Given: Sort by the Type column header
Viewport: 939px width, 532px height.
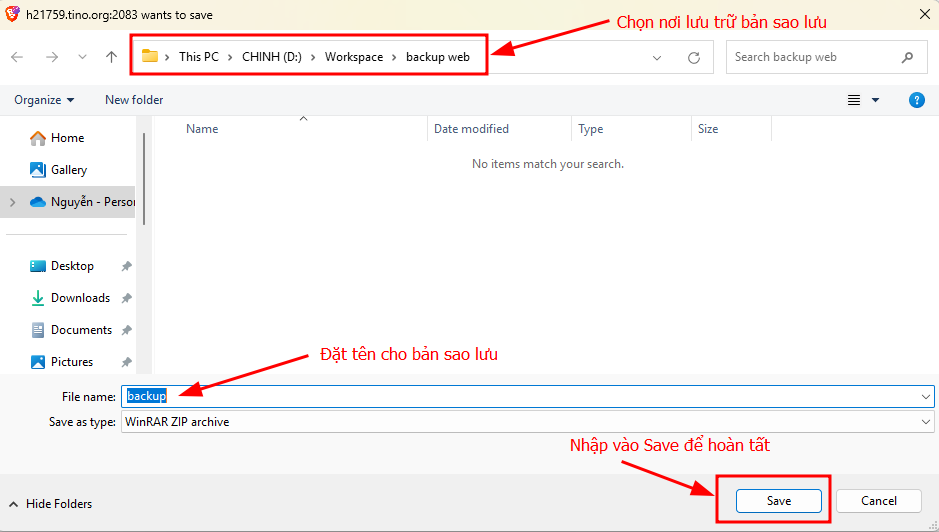Looking at the screenshot, I should pyautogui.click(x=590, y=129).
